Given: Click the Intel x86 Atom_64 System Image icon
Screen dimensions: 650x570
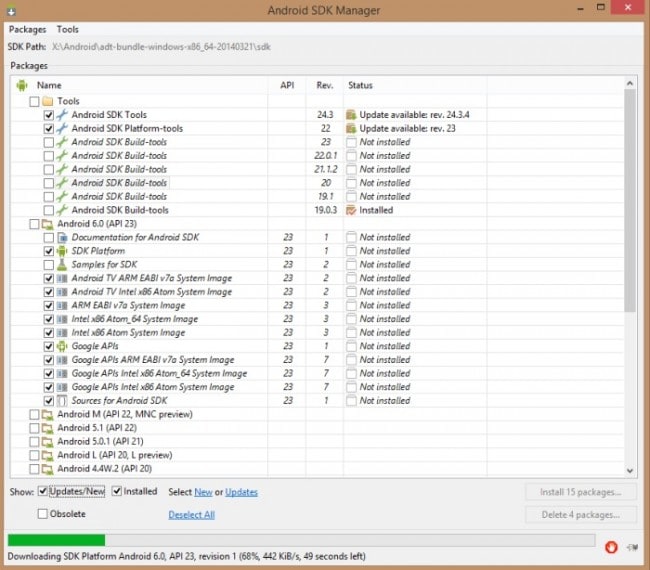Looking at the screenshot, I should [x=62, y=319].
